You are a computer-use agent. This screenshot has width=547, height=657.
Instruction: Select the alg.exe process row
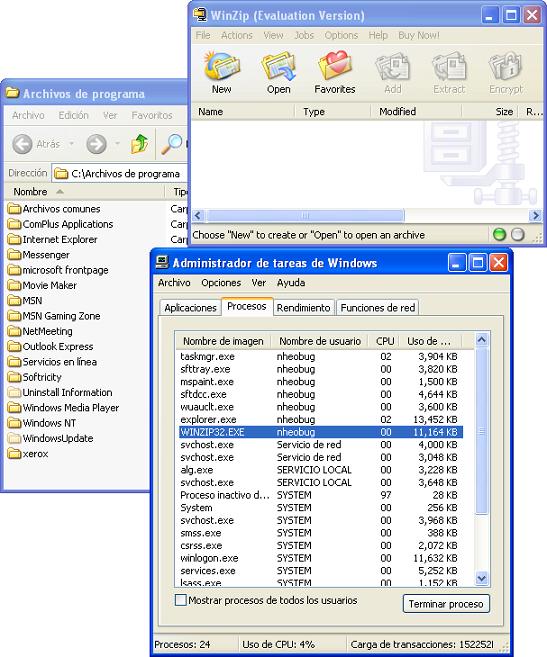click(x=321, y=470)
